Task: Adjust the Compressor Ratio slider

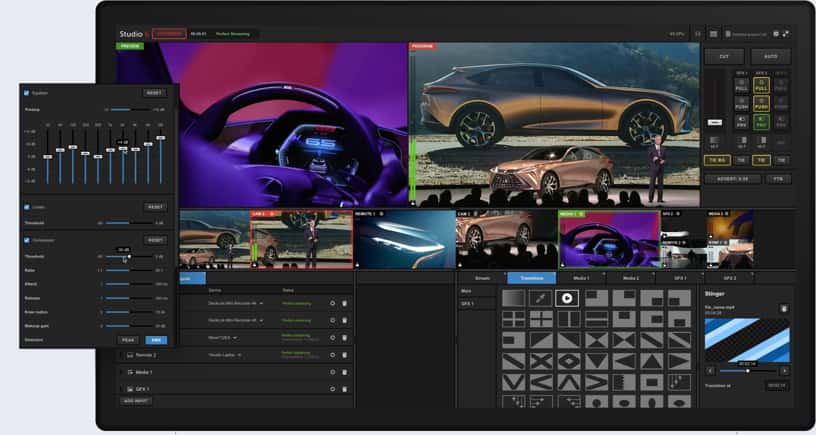Action: pos(128,271)
